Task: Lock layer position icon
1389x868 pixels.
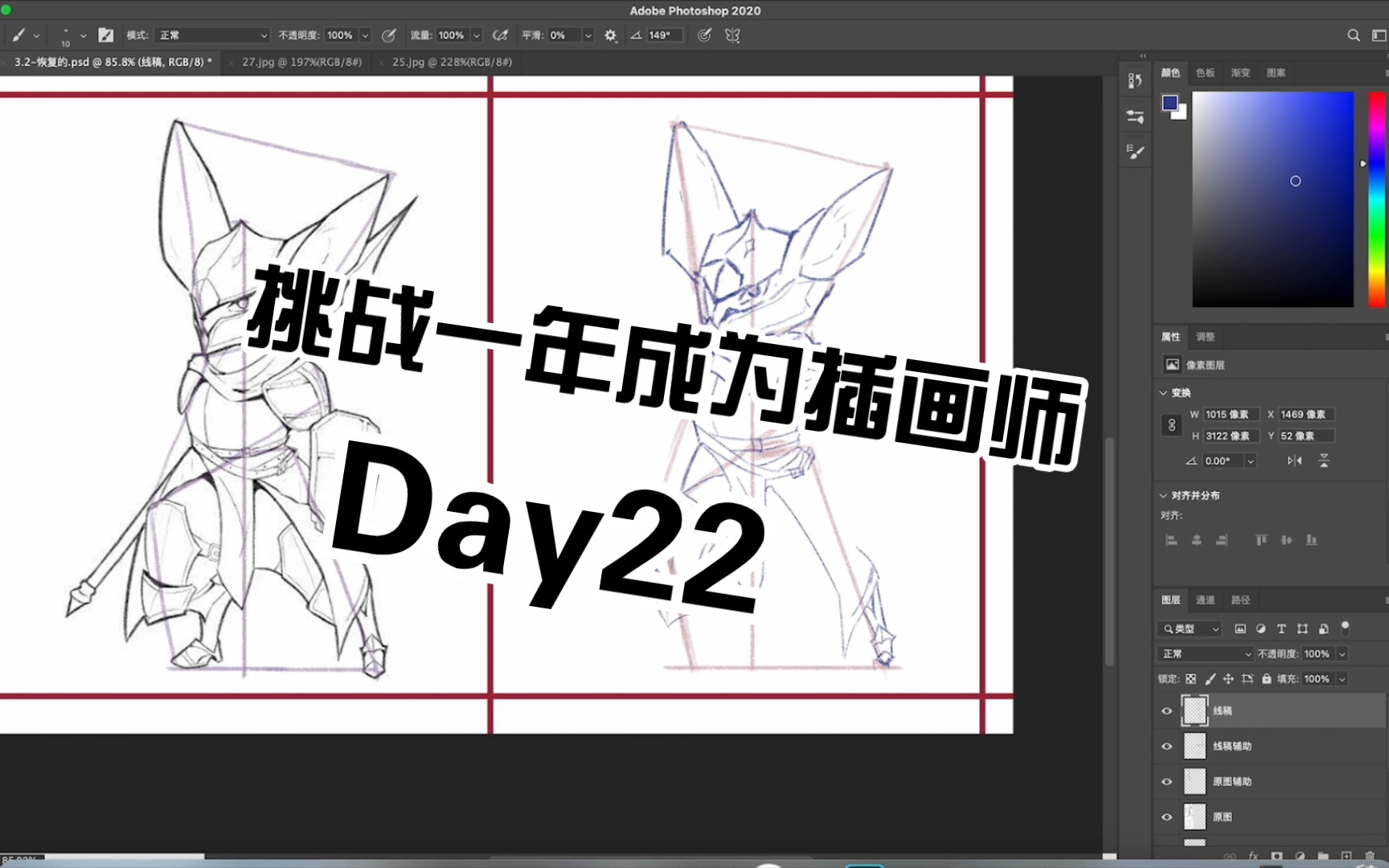Action: [1228, 679]
